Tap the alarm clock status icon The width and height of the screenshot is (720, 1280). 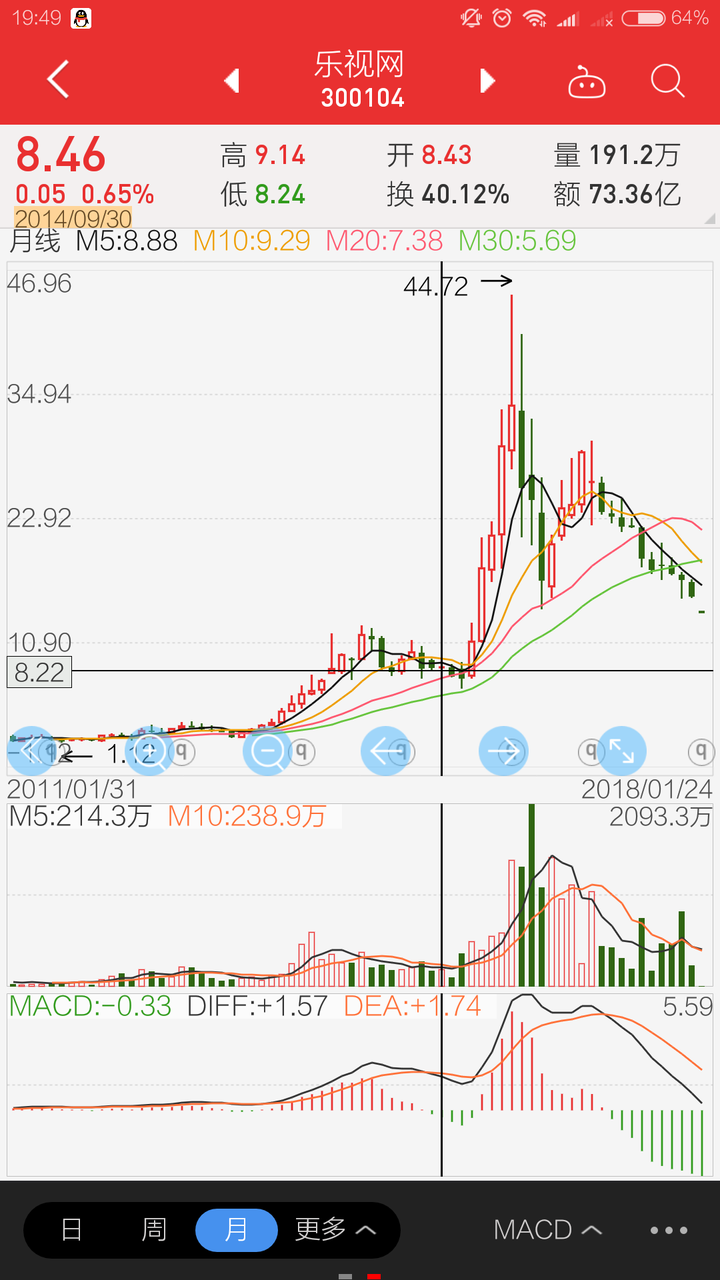coord(502,18)
